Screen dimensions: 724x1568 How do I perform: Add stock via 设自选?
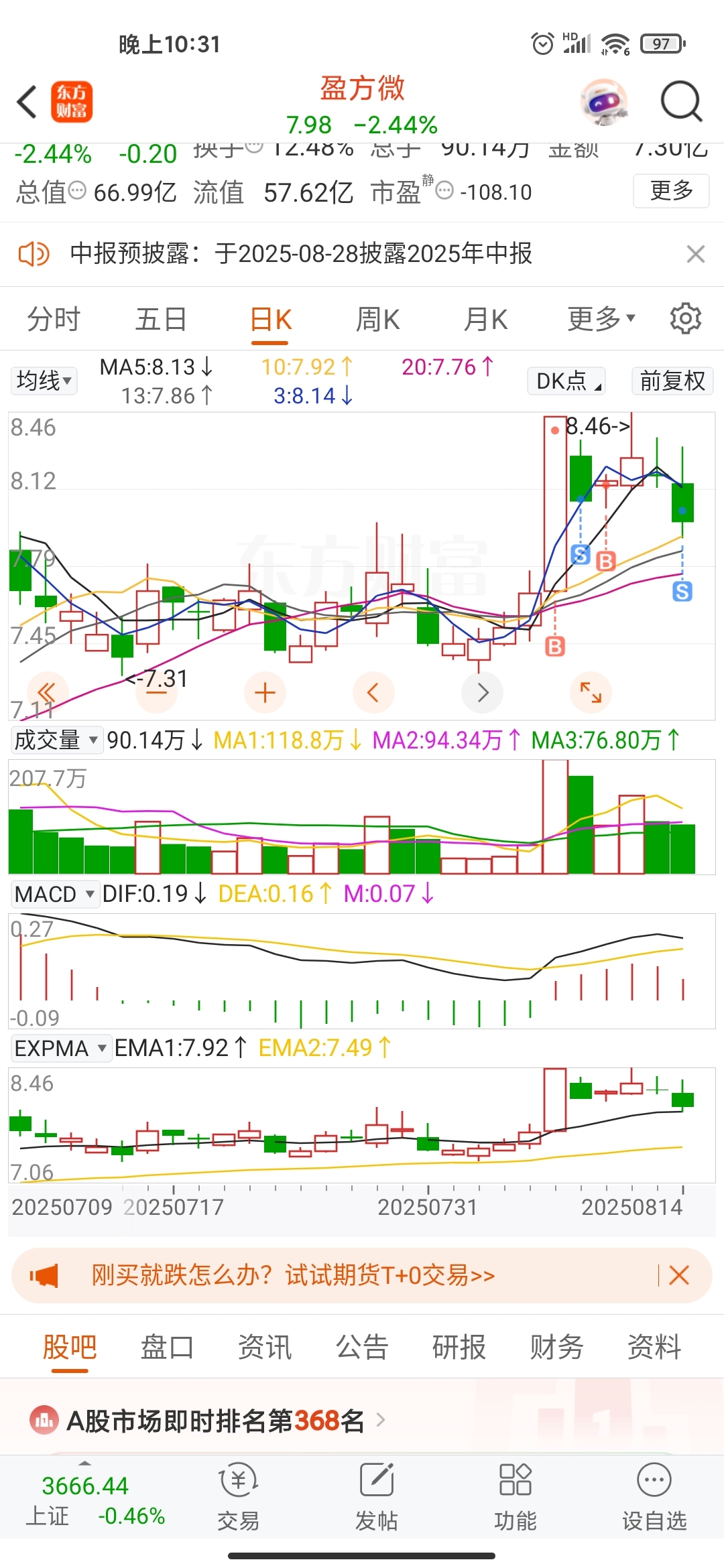click(x=654, y=1498)
